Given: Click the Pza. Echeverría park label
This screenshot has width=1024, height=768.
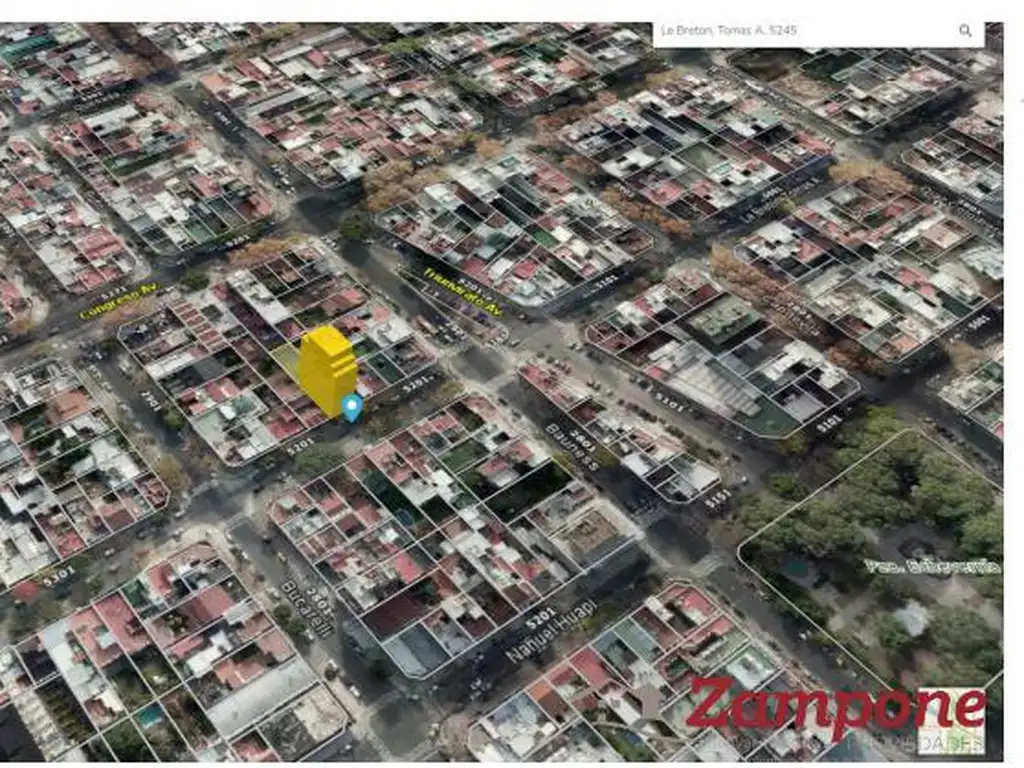Looking at the screenshot, I should (x=932, y=567).
